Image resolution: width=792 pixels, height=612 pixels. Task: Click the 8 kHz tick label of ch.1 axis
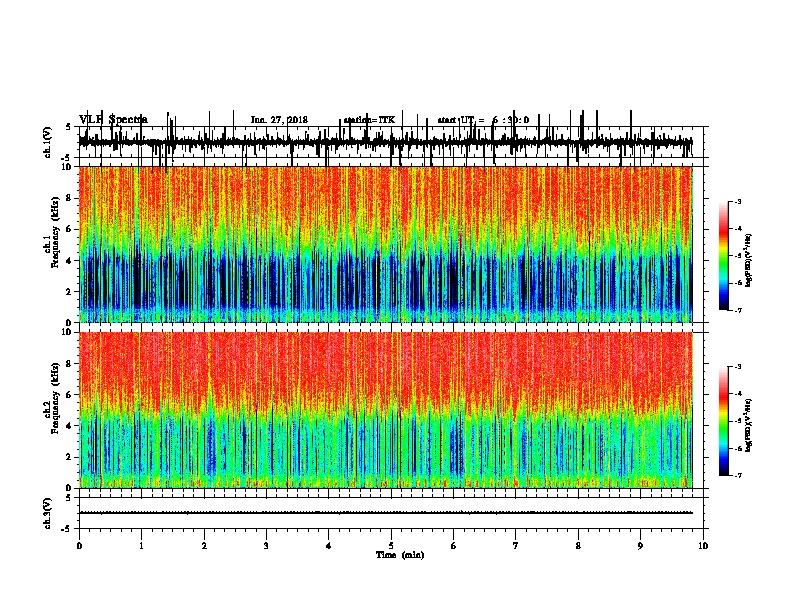tap(69, 198)
